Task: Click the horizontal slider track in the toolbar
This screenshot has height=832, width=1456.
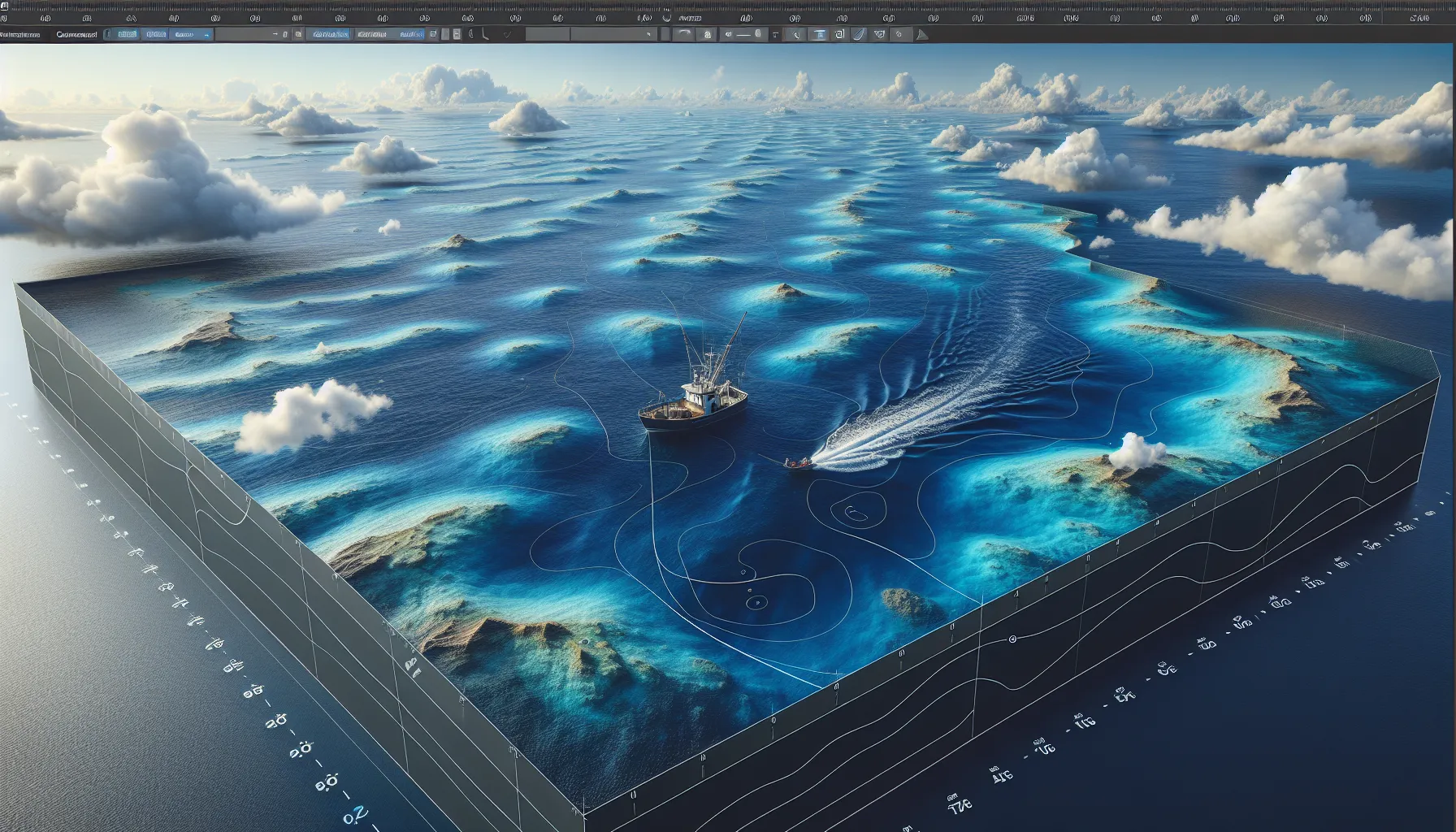Action: coord(743,34)
